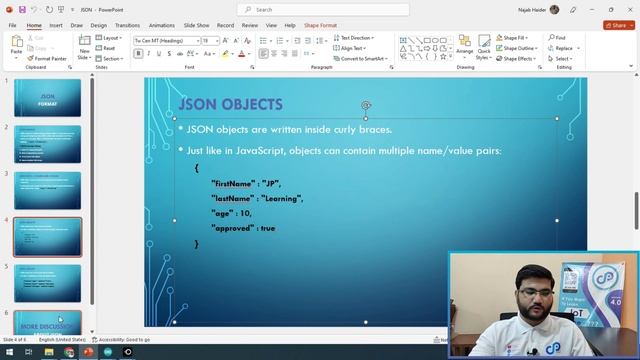Open the Arrange options icon

464,40
